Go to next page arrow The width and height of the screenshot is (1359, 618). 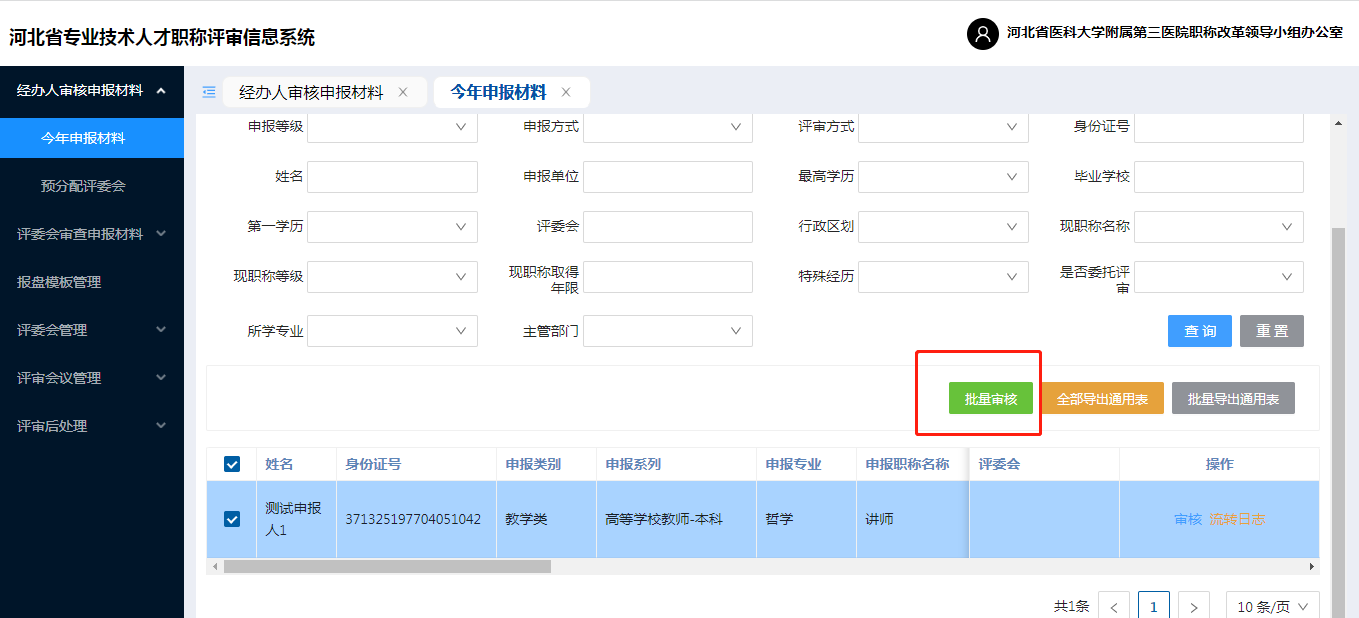1194,607
